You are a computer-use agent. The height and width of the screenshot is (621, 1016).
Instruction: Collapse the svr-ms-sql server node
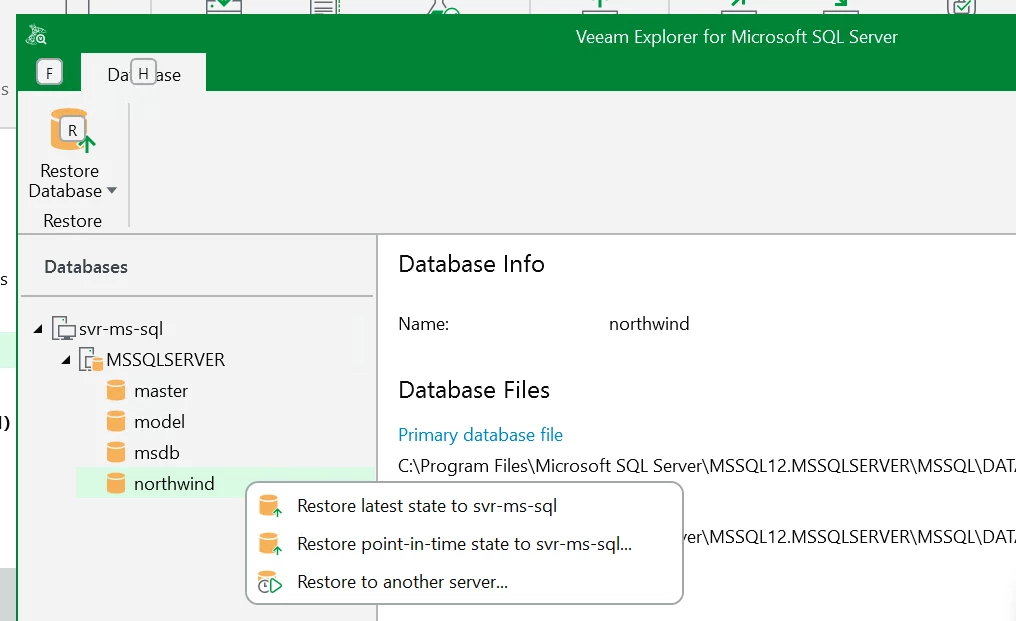[38, 329]
